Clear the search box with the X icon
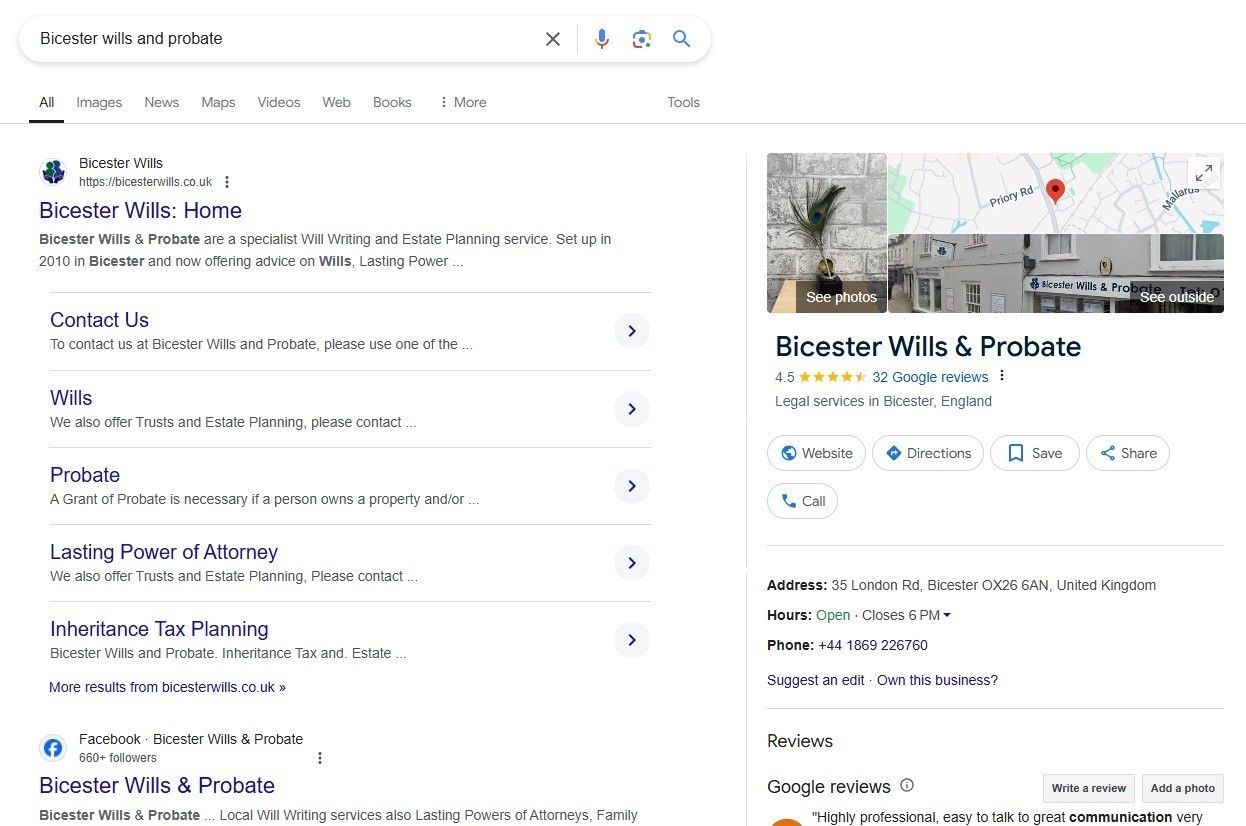 click(553, 39)
